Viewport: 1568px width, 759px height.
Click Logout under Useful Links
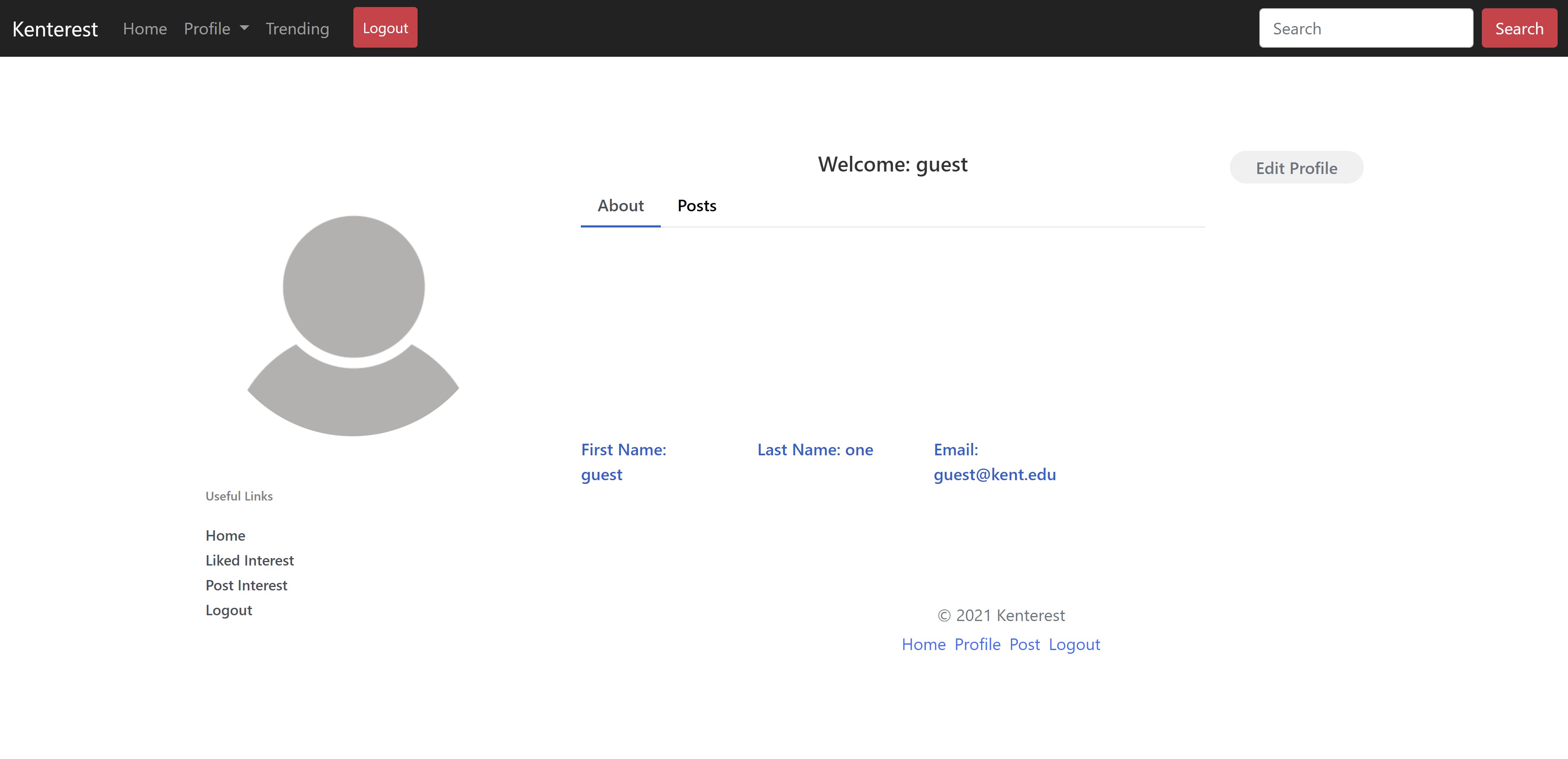(229, 611)
